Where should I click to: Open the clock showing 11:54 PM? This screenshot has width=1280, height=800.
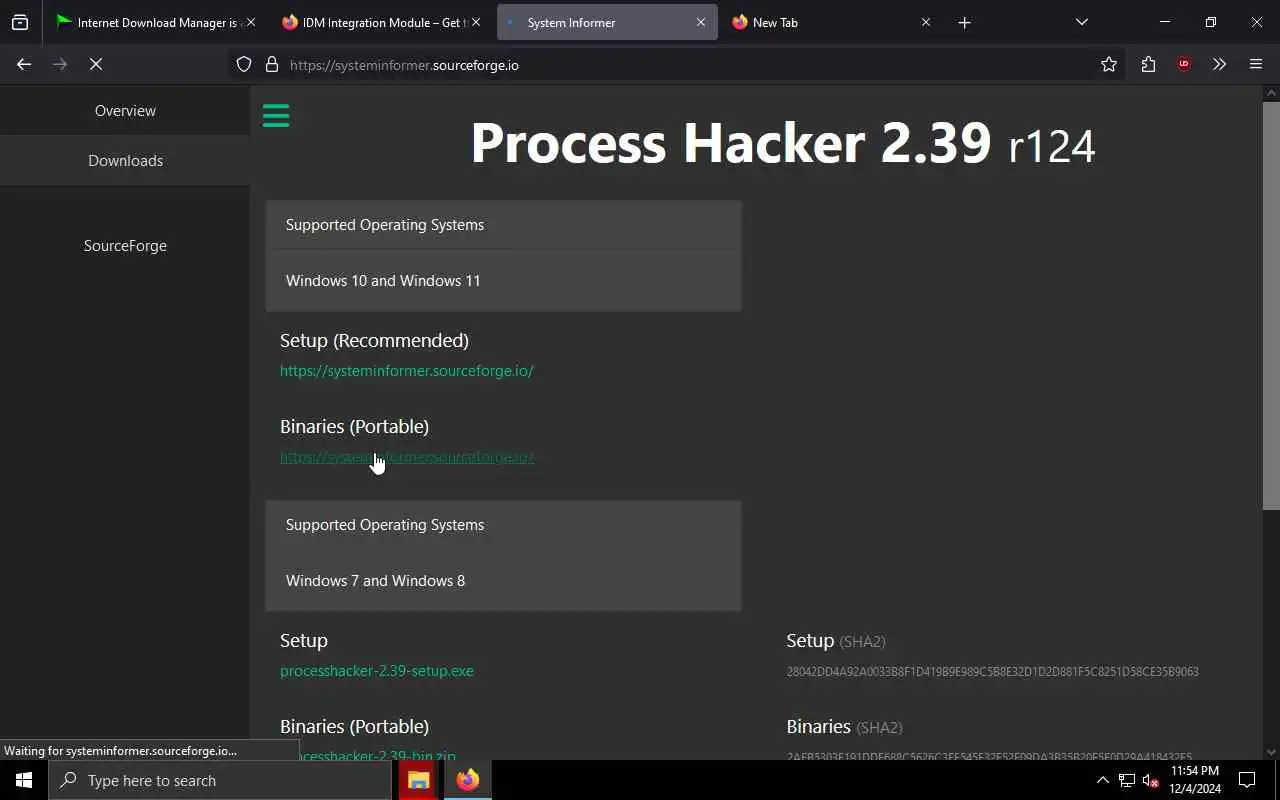tap(1195, 780)
